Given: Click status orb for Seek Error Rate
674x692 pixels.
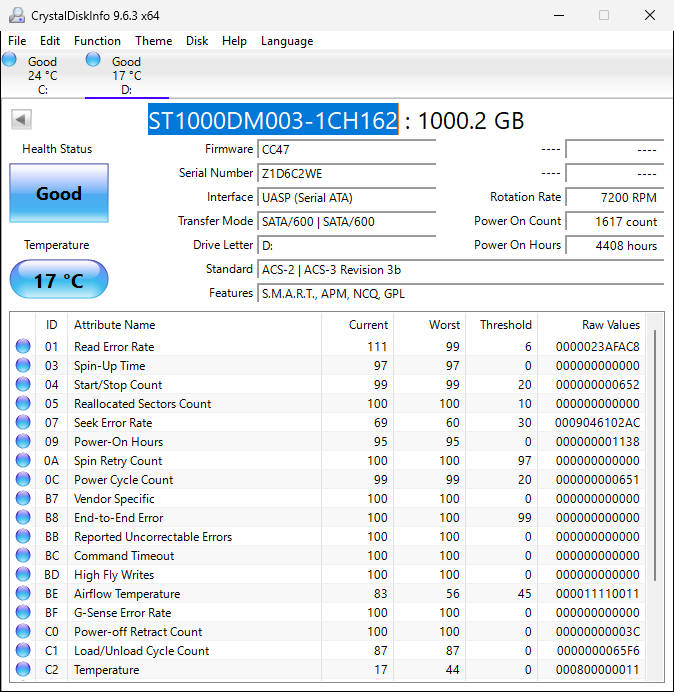Looking at the screenshot, I should (x=23, y=423).
